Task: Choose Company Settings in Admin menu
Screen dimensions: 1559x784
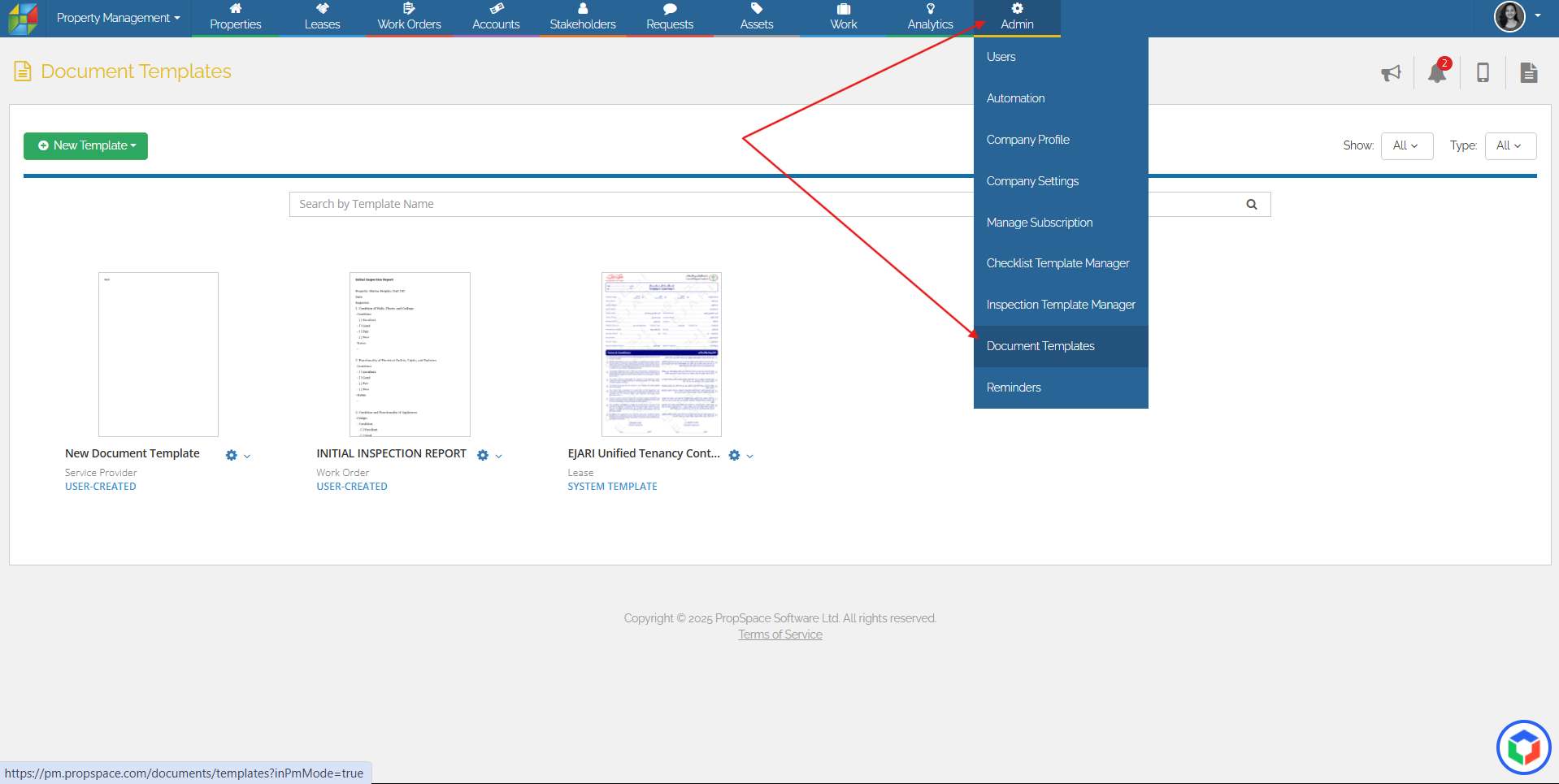Action: point(1032,181)
